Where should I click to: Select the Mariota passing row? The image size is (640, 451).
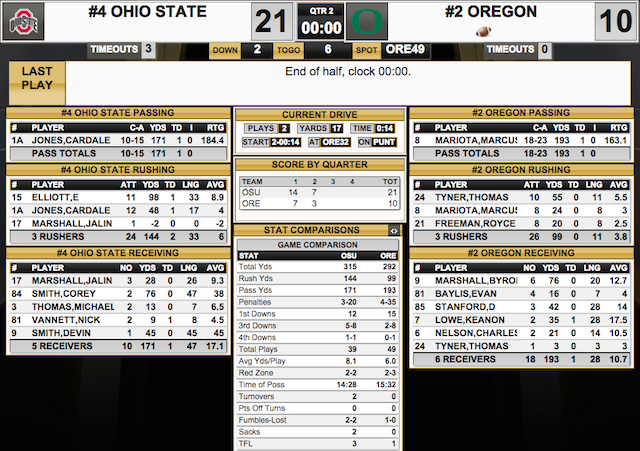[521, 140]
